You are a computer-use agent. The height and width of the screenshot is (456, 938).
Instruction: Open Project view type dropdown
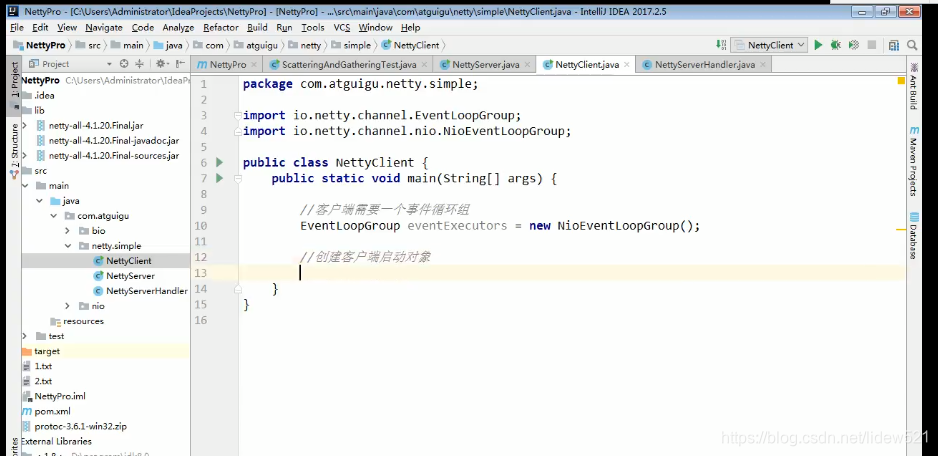click(109, 63)
